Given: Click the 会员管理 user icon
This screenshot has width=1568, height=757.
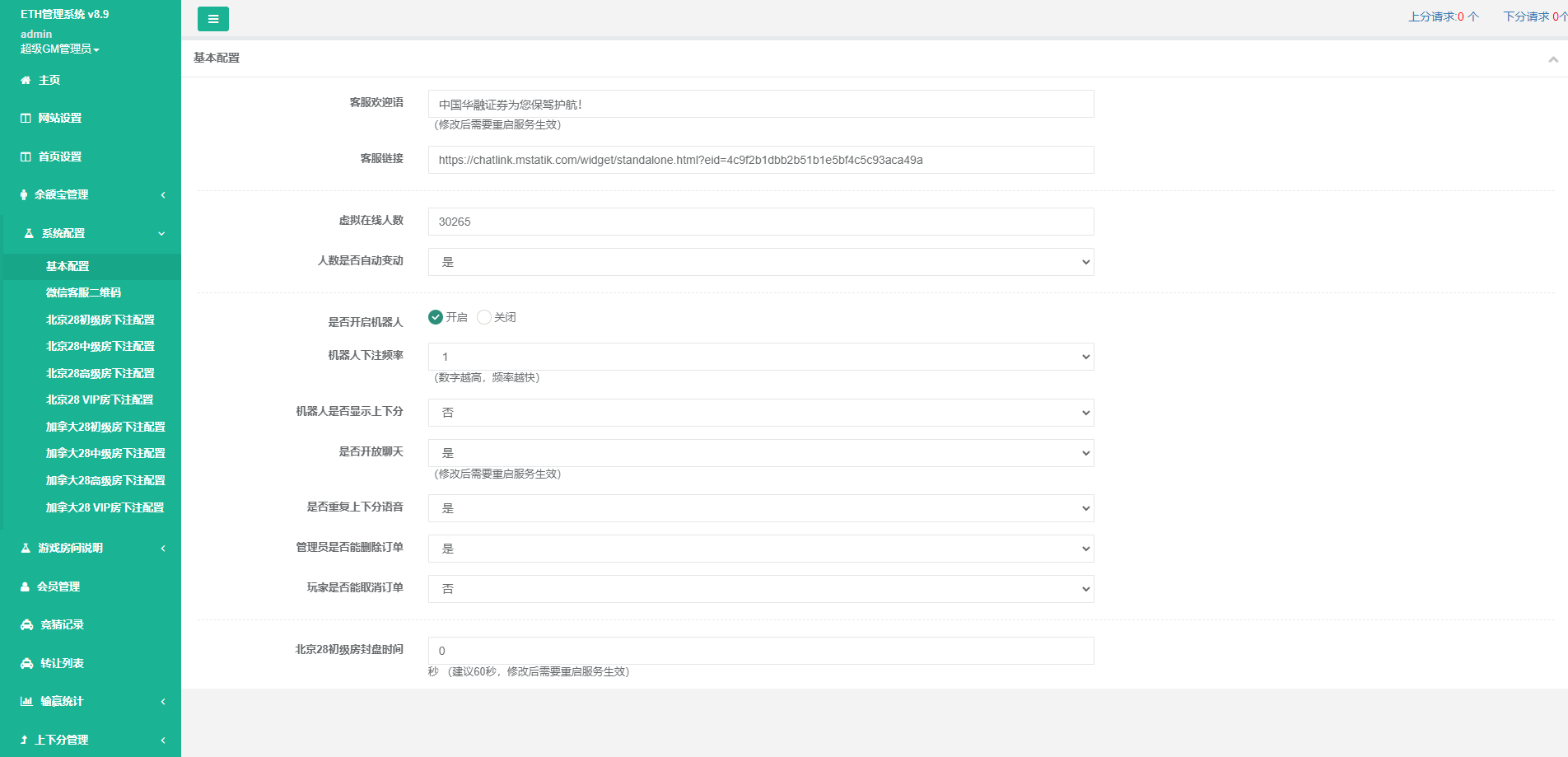Looking at the screenshot, I should pos(26,587).
